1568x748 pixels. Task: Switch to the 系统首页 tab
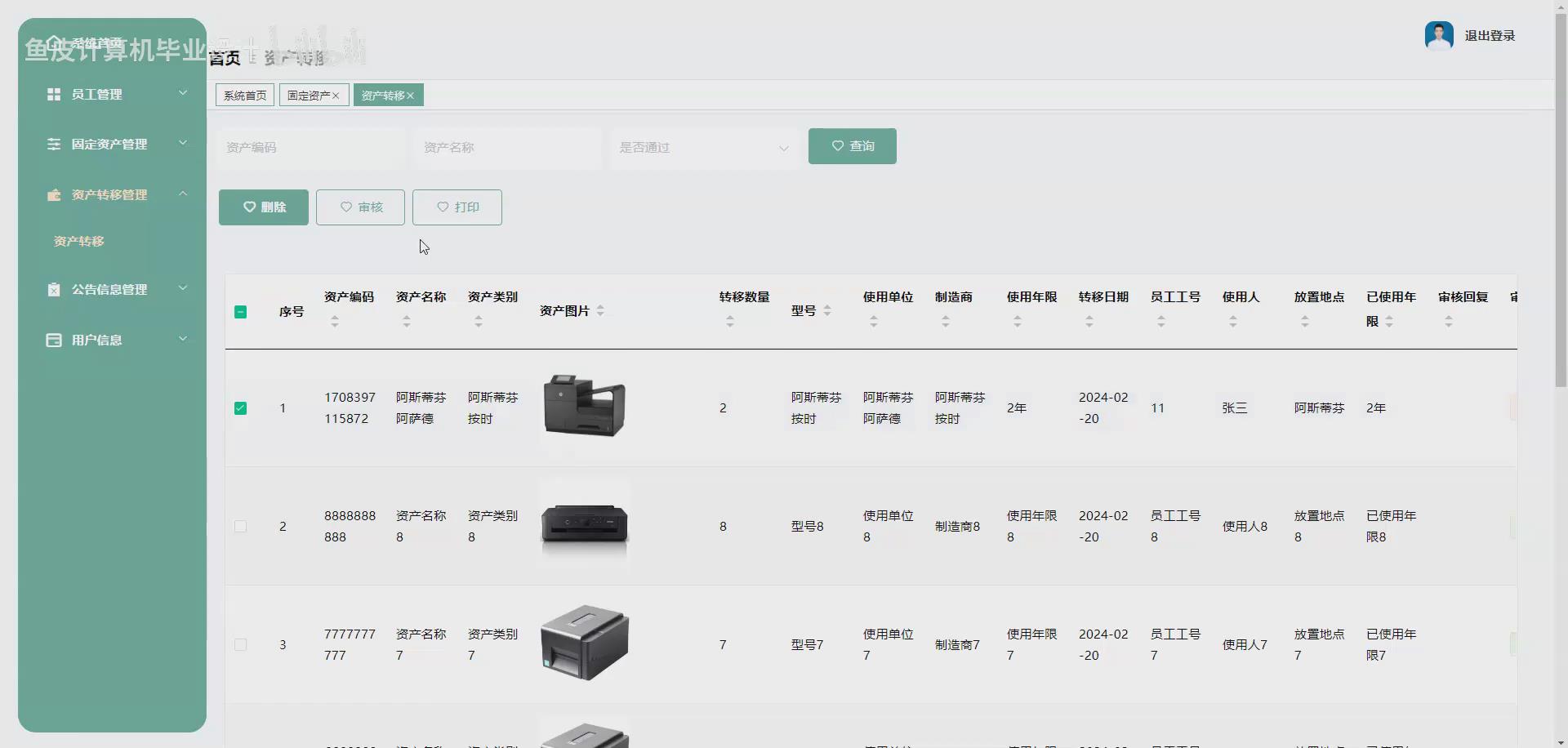[x=243, y=95]
